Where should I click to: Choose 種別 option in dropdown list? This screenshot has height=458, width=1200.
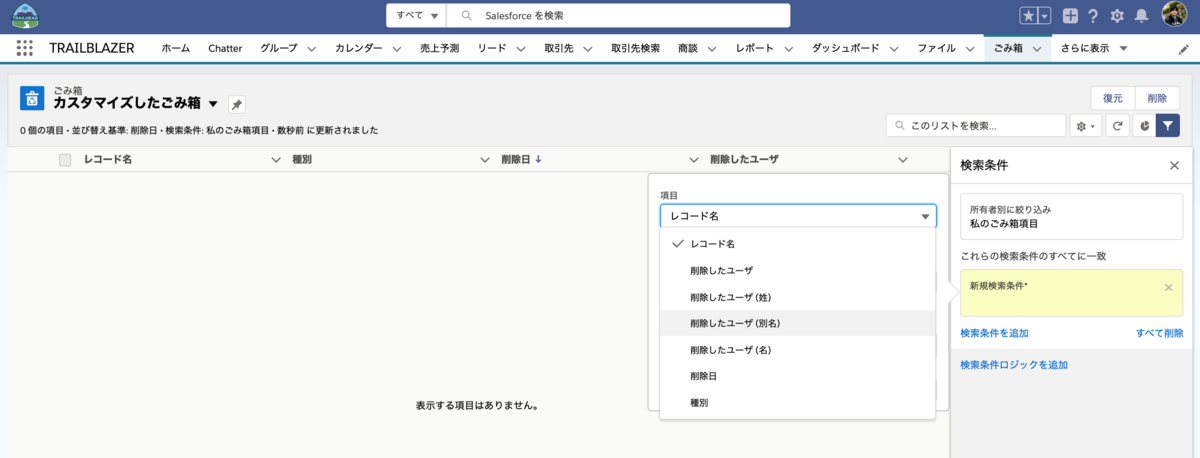point(796,402)
